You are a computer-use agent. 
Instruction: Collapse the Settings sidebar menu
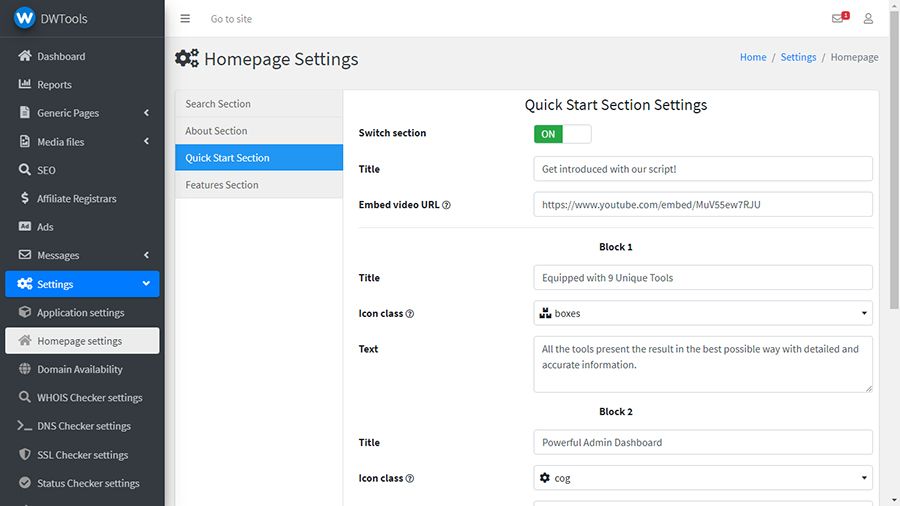click(x=146, y=284)
